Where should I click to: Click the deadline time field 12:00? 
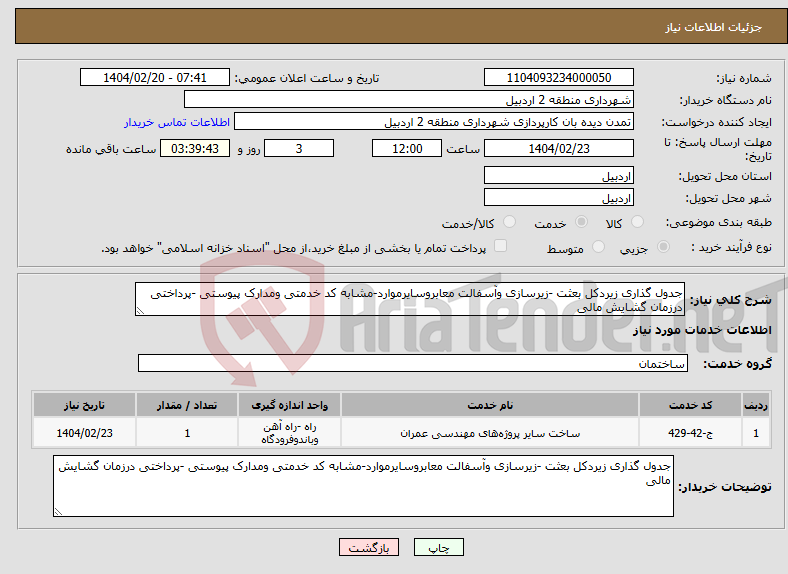click(x=407, y=148)
